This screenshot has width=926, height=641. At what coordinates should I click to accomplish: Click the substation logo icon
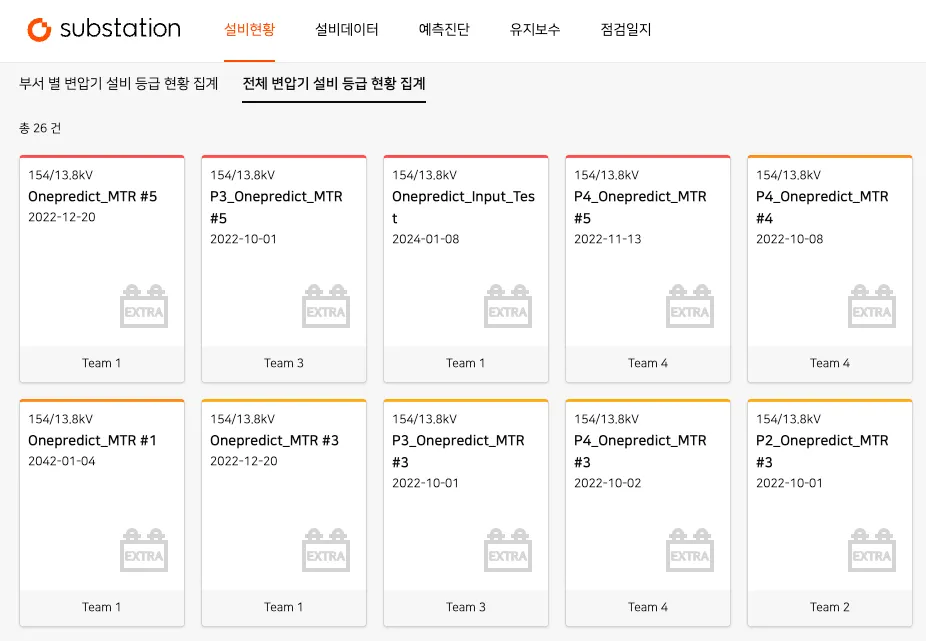pyautogui.click(x=39, y=30)
